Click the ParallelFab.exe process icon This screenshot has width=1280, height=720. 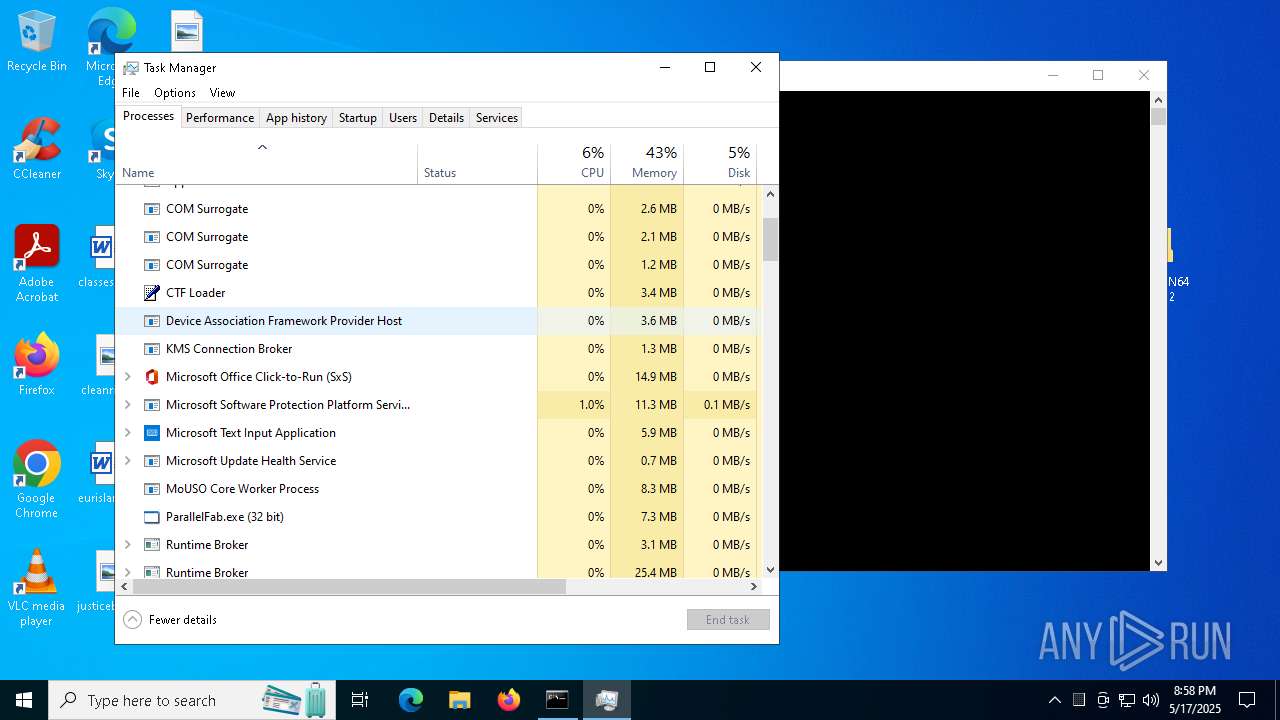(152, 517)
